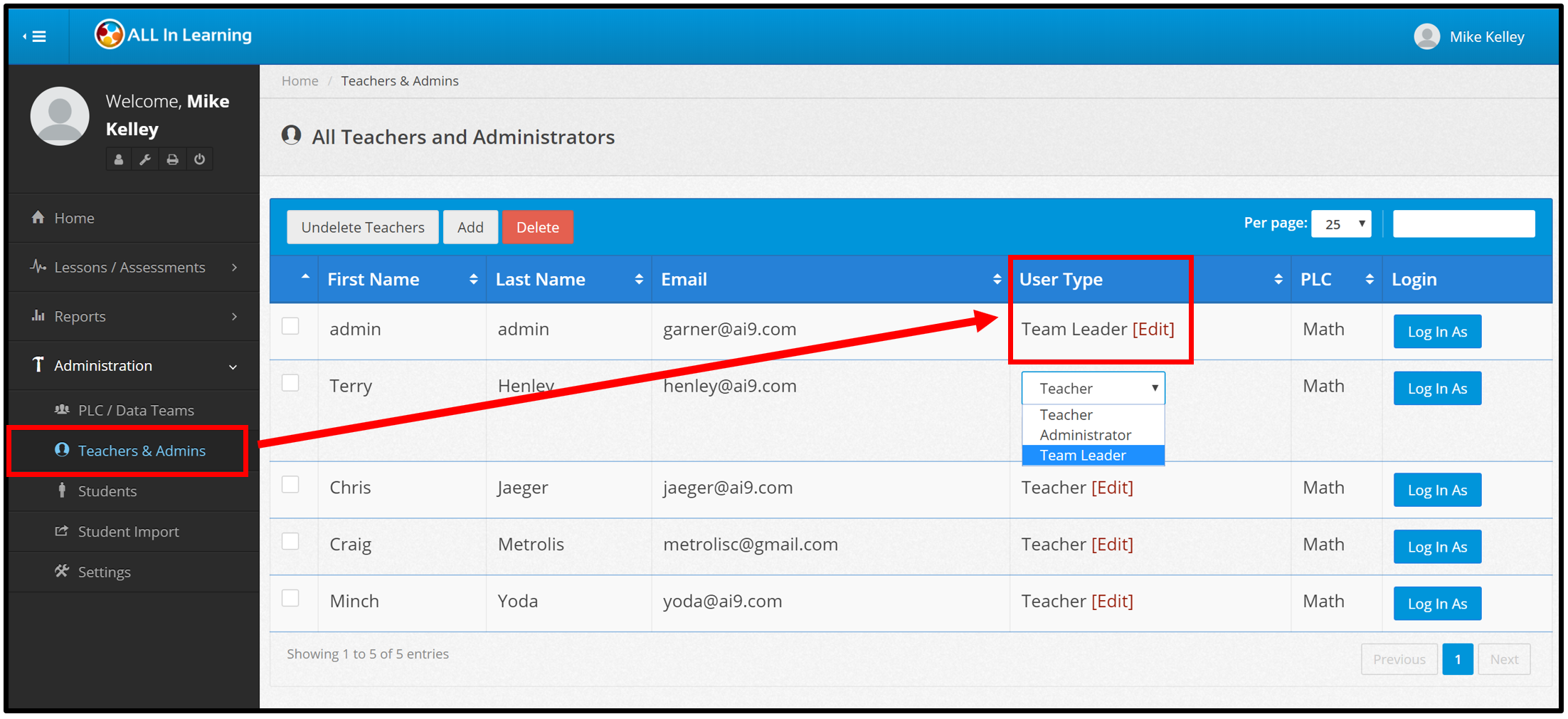Screen dimensions: 1568x719
Task: Open the Per page dropdown
Action: [x=1341, y=224]
